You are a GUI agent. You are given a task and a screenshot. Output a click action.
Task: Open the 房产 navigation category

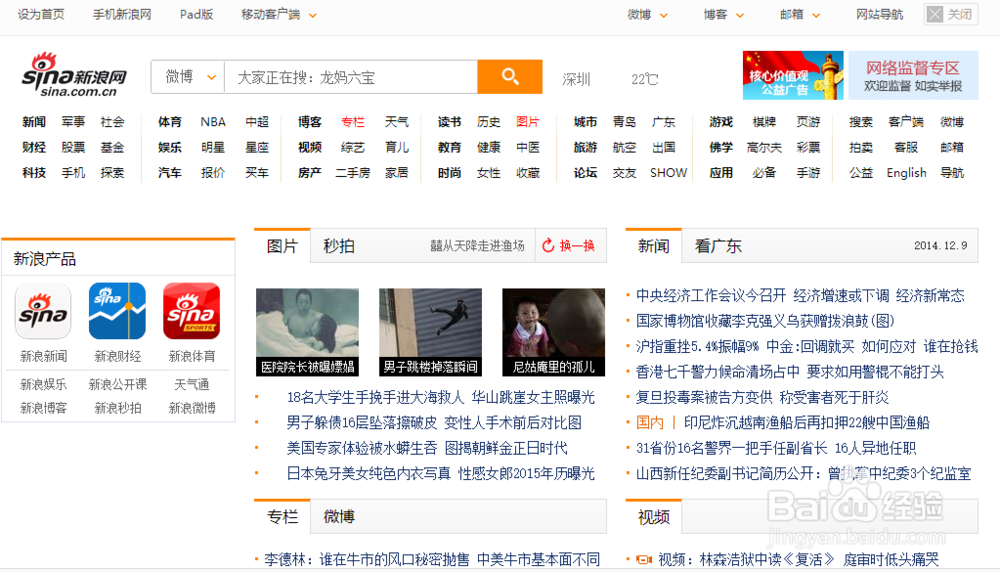coord(309,173)
